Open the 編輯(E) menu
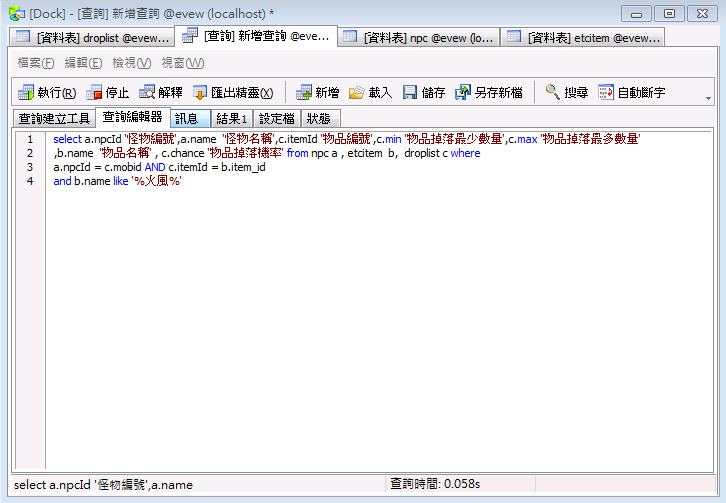Image resolution: width=726 pixels, height=503 pixels. pos(83,63)
